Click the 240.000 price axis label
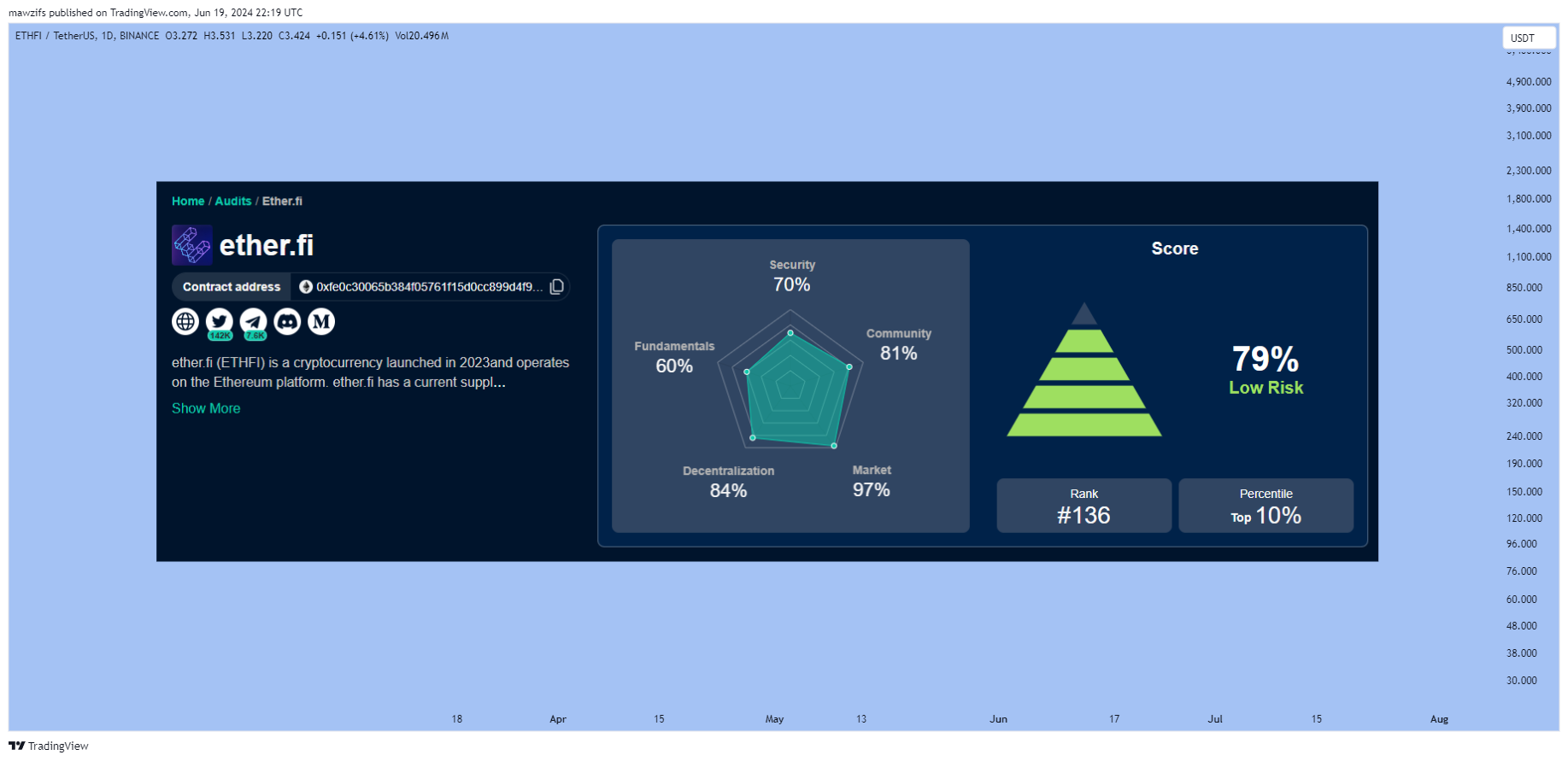Viewport: 1568px width, 761px height. click(1524, 436)
